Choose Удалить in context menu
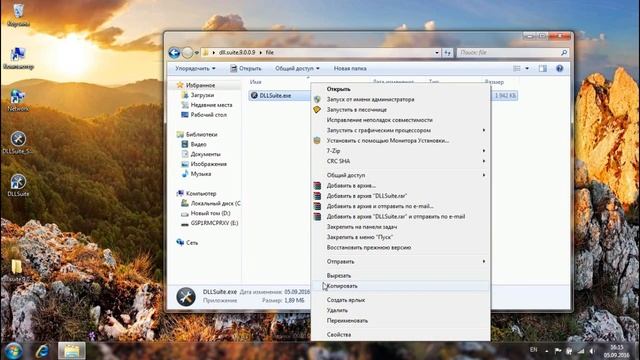Viewport: 640px width, 360px height. [400, 311]
